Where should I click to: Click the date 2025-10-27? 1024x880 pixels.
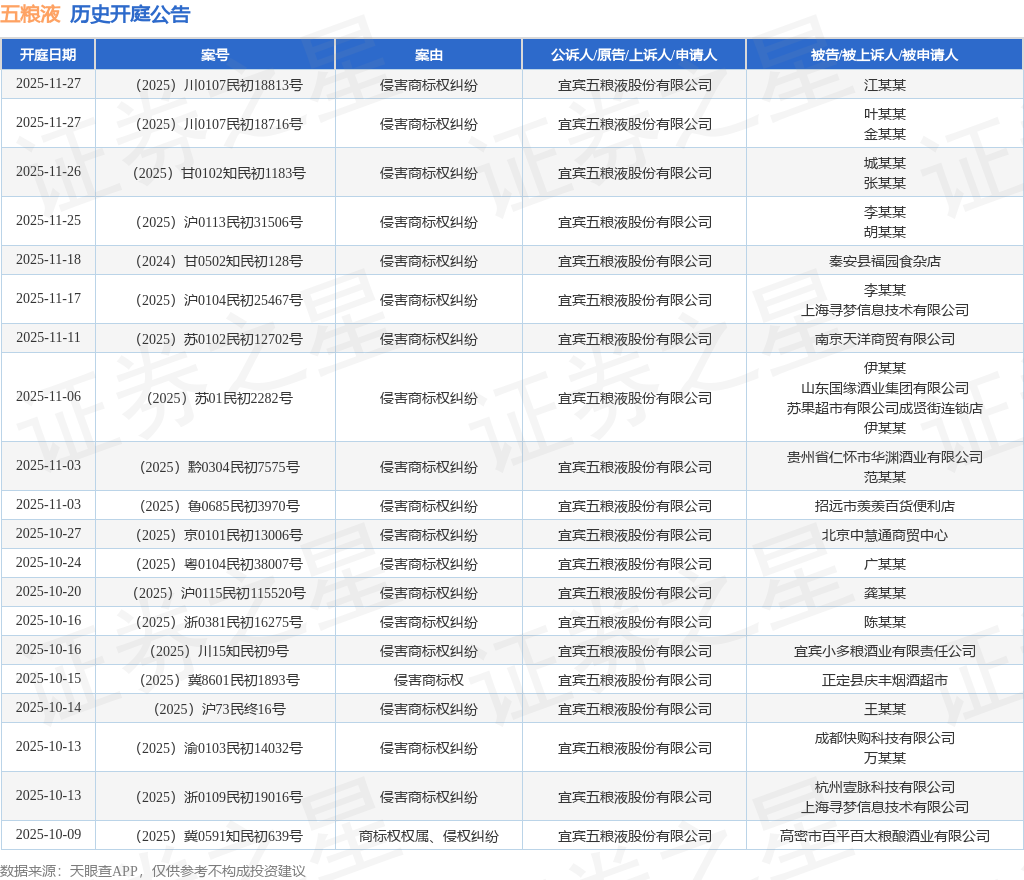tap(48, 533)
